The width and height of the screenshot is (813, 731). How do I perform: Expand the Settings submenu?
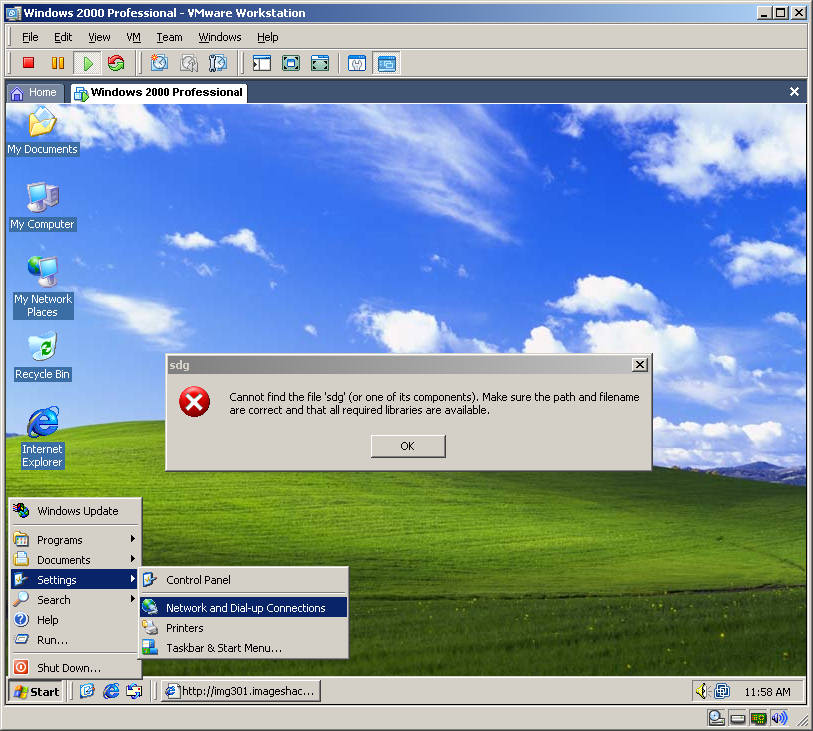point(76,580)
